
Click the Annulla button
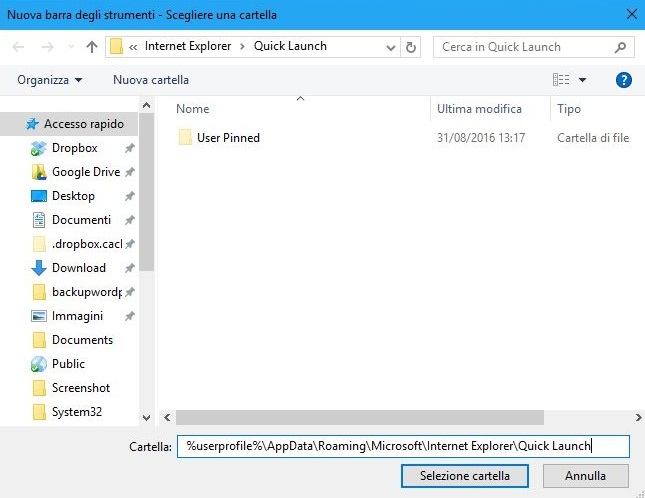pos(585,476)
